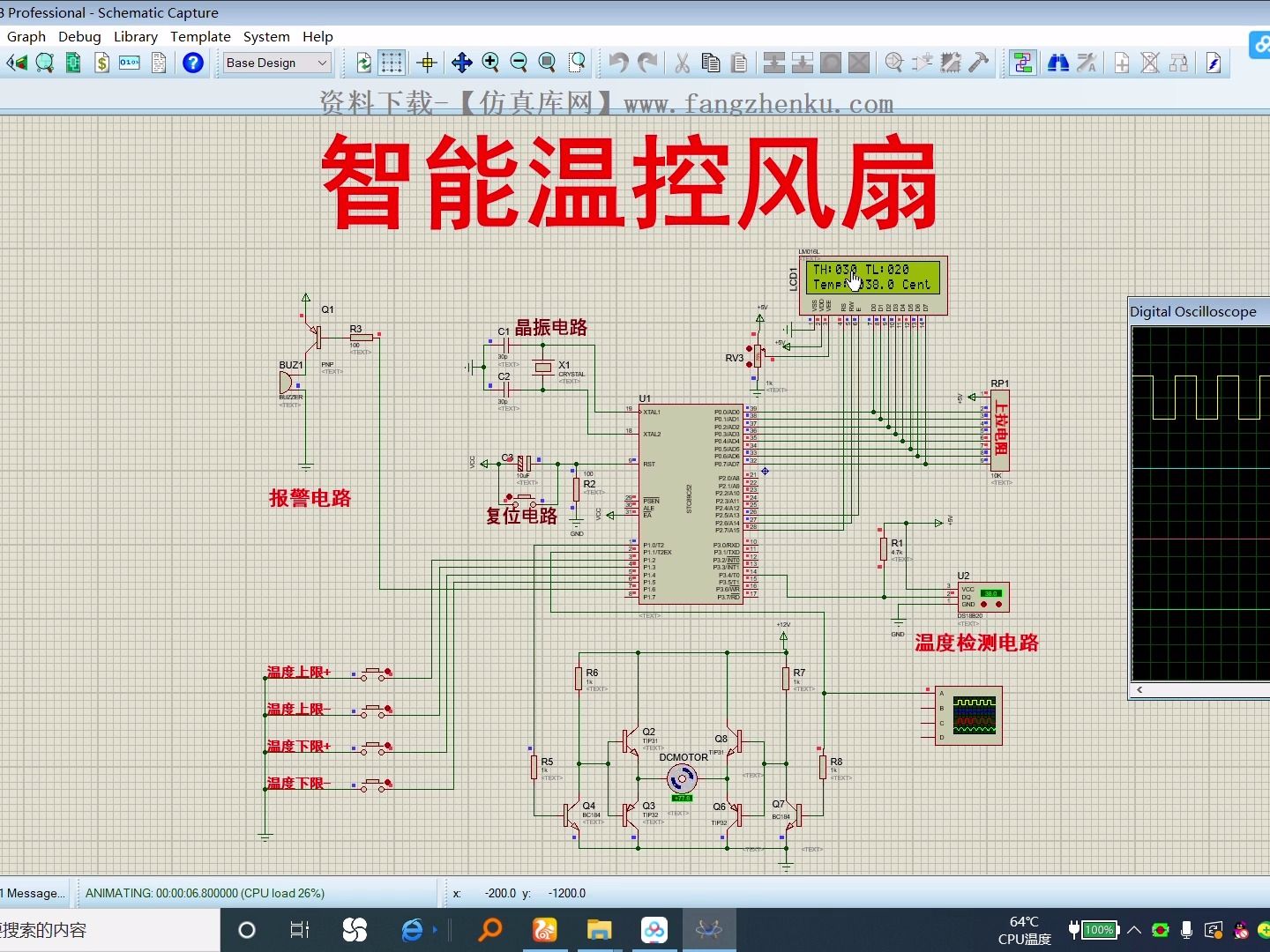Click the fangzhenku.com watermark link
Image resolution: width=1270 pixels, height=952 pixels.
point(767,103)
